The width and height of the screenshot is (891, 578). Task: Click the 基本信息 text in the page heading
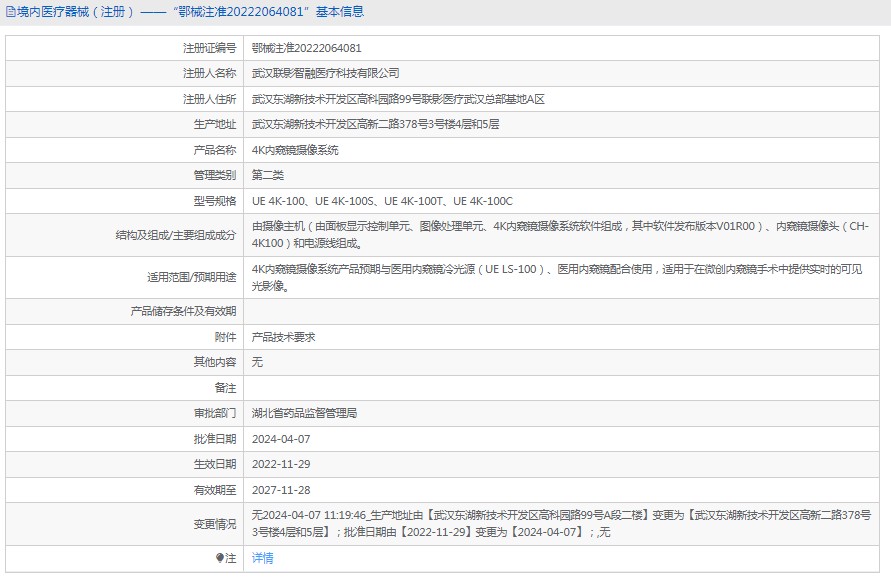coord(340,12)
